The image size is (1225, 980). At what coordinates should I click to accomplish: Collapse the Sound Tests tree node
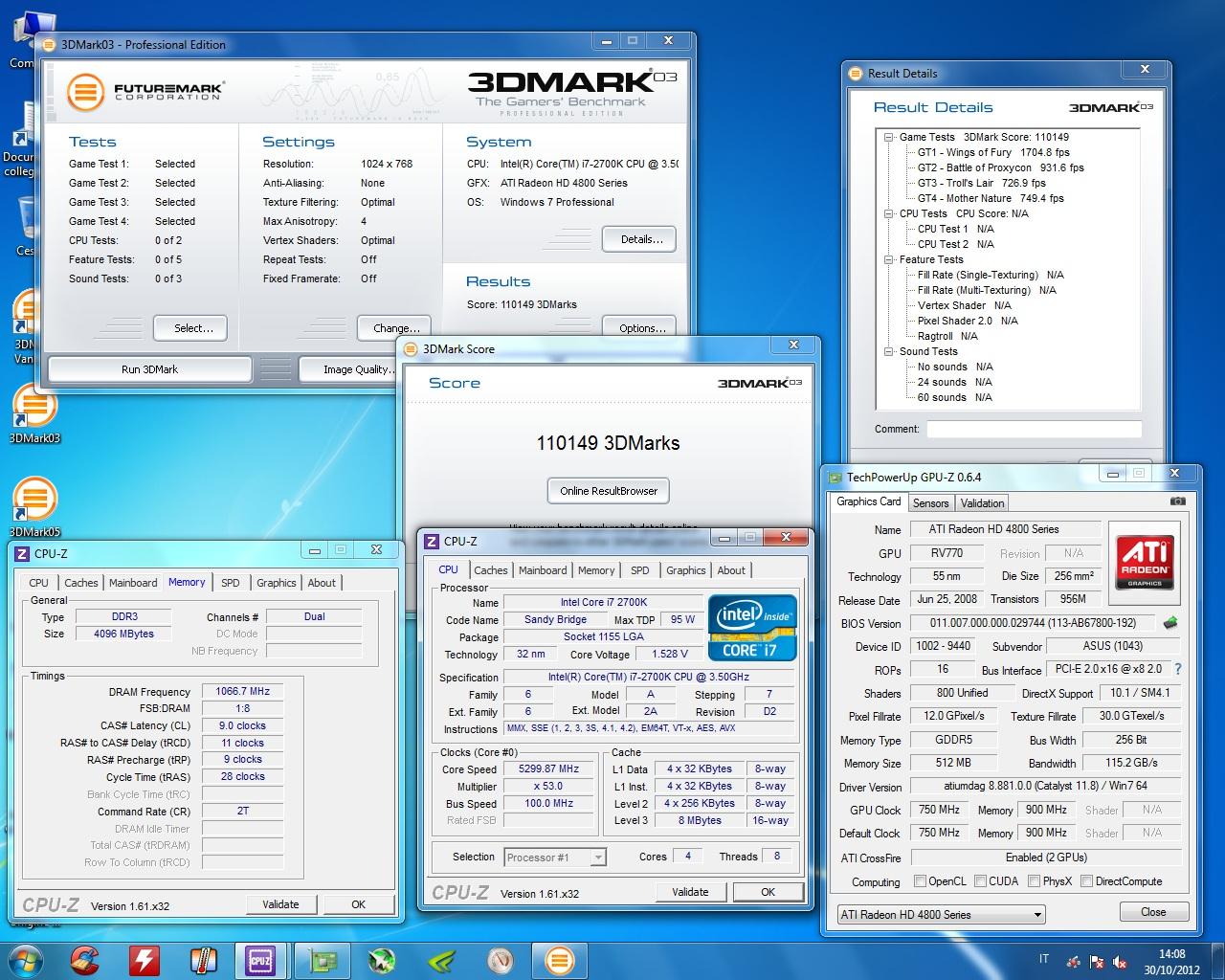(889, 351)
